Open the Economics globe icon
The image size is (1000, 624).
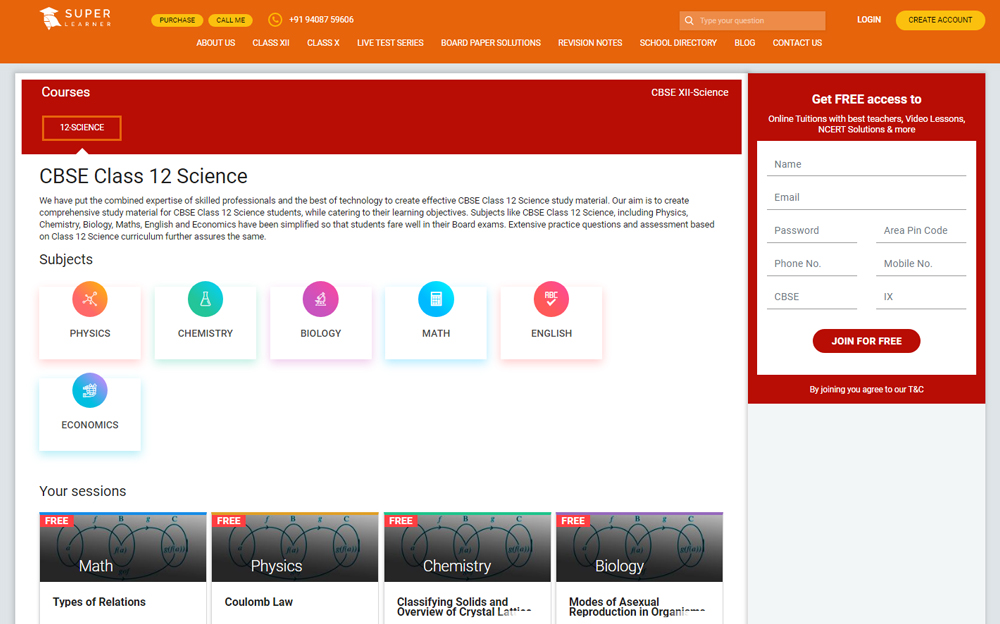click(x=90, y=390)
